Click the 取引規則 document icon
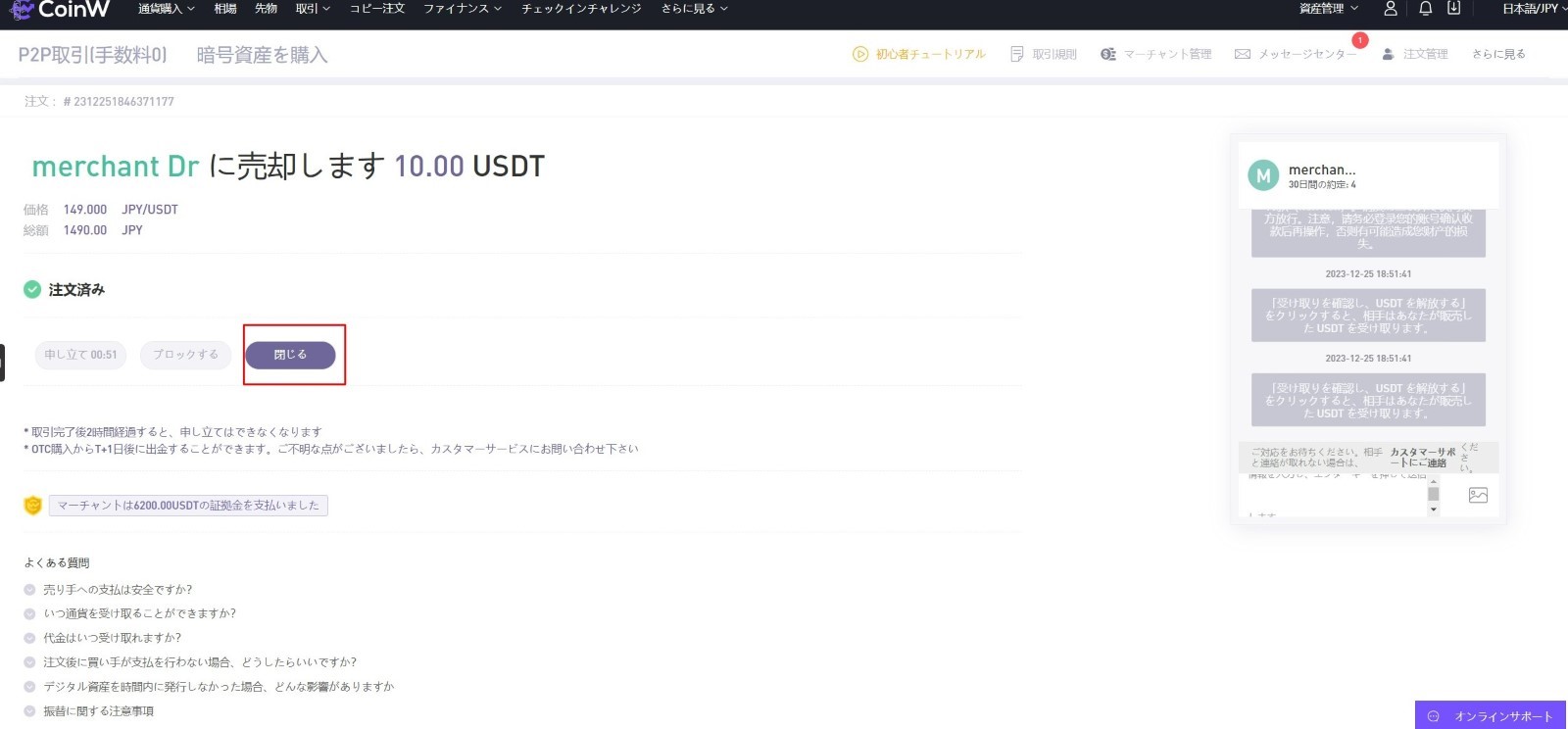 [1017, 54]
